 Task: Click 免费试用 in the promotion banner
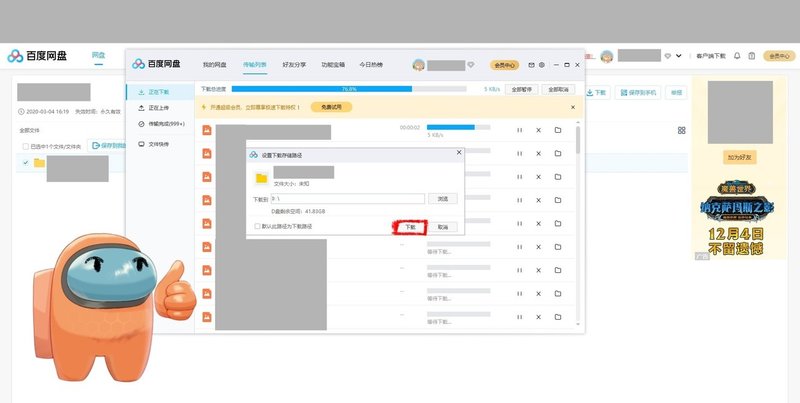[x=331, y=107]
